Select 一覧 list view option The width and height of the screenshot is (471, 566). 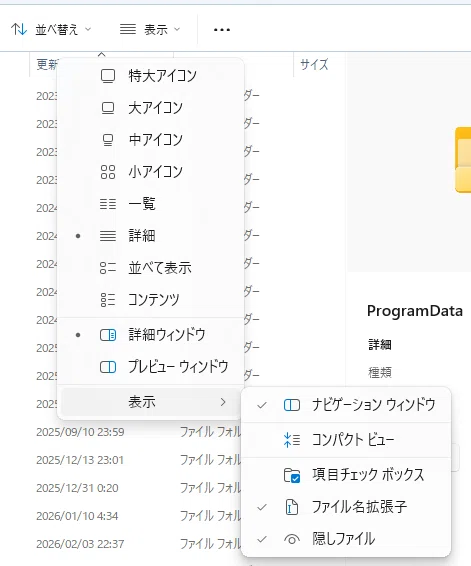coord(151,204)
